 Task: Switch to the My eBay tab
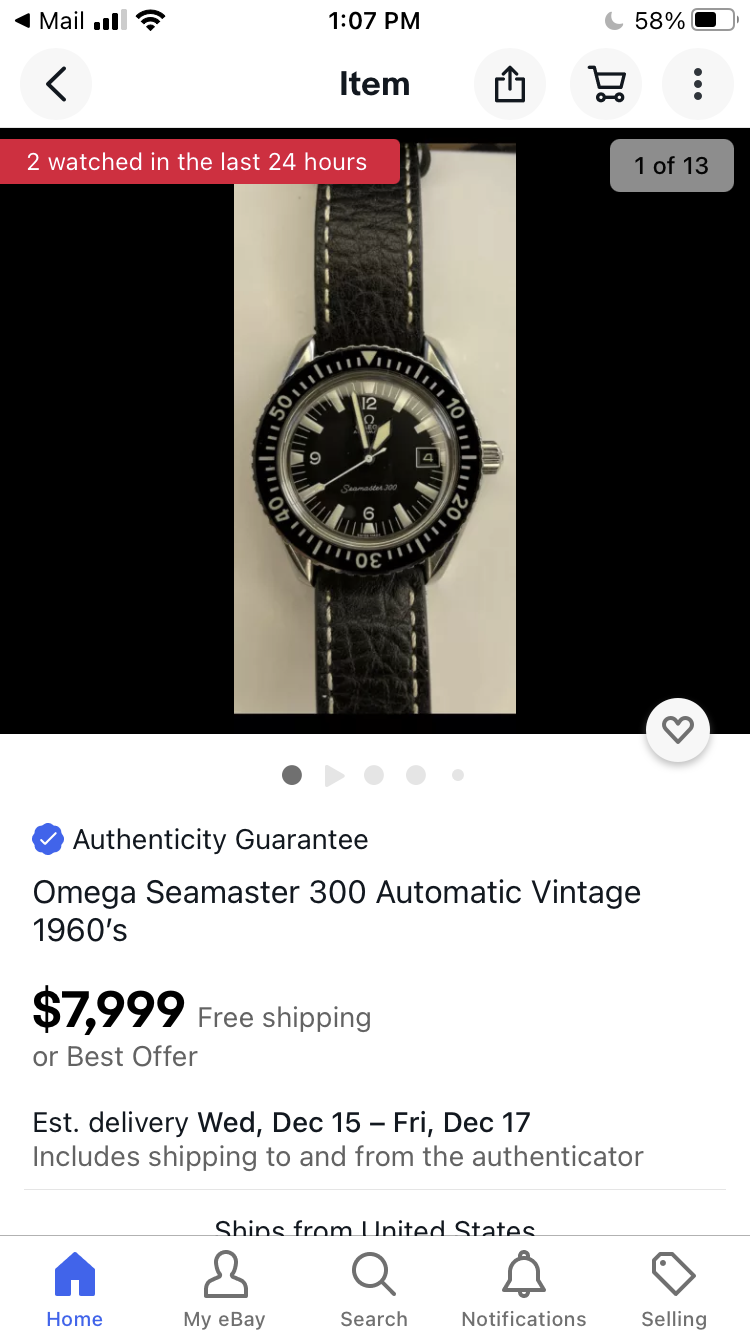point(225,1290)
